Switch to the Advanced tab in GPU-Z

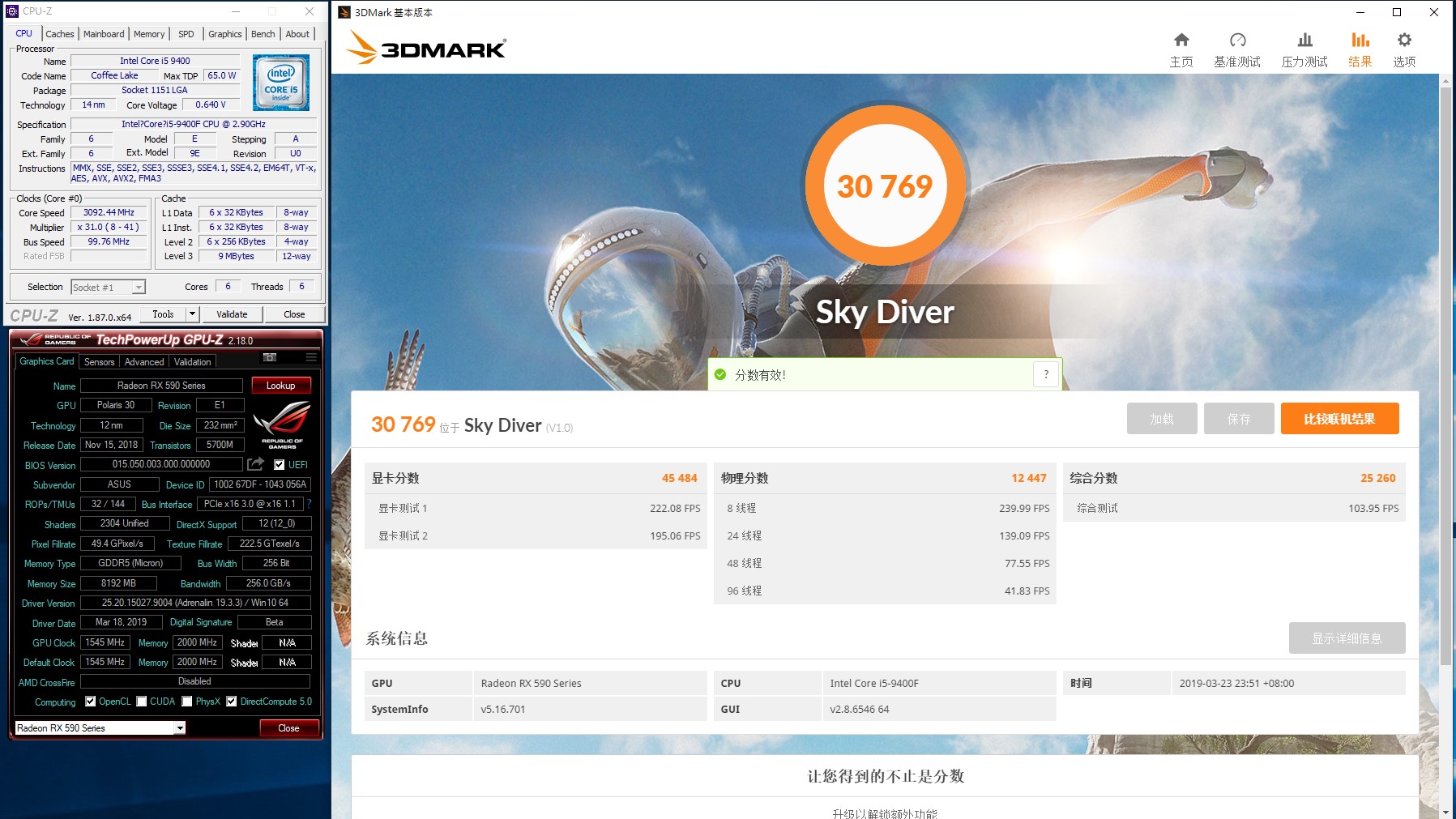pyautogui.click(x=144, y=362)
